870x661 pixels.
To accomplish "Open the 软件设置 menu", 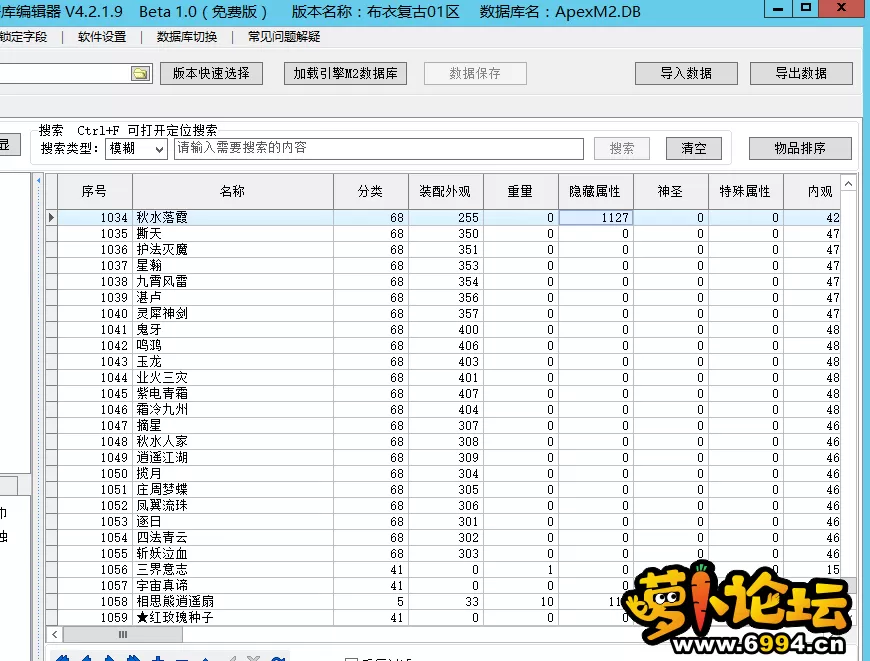I will 102,37.
